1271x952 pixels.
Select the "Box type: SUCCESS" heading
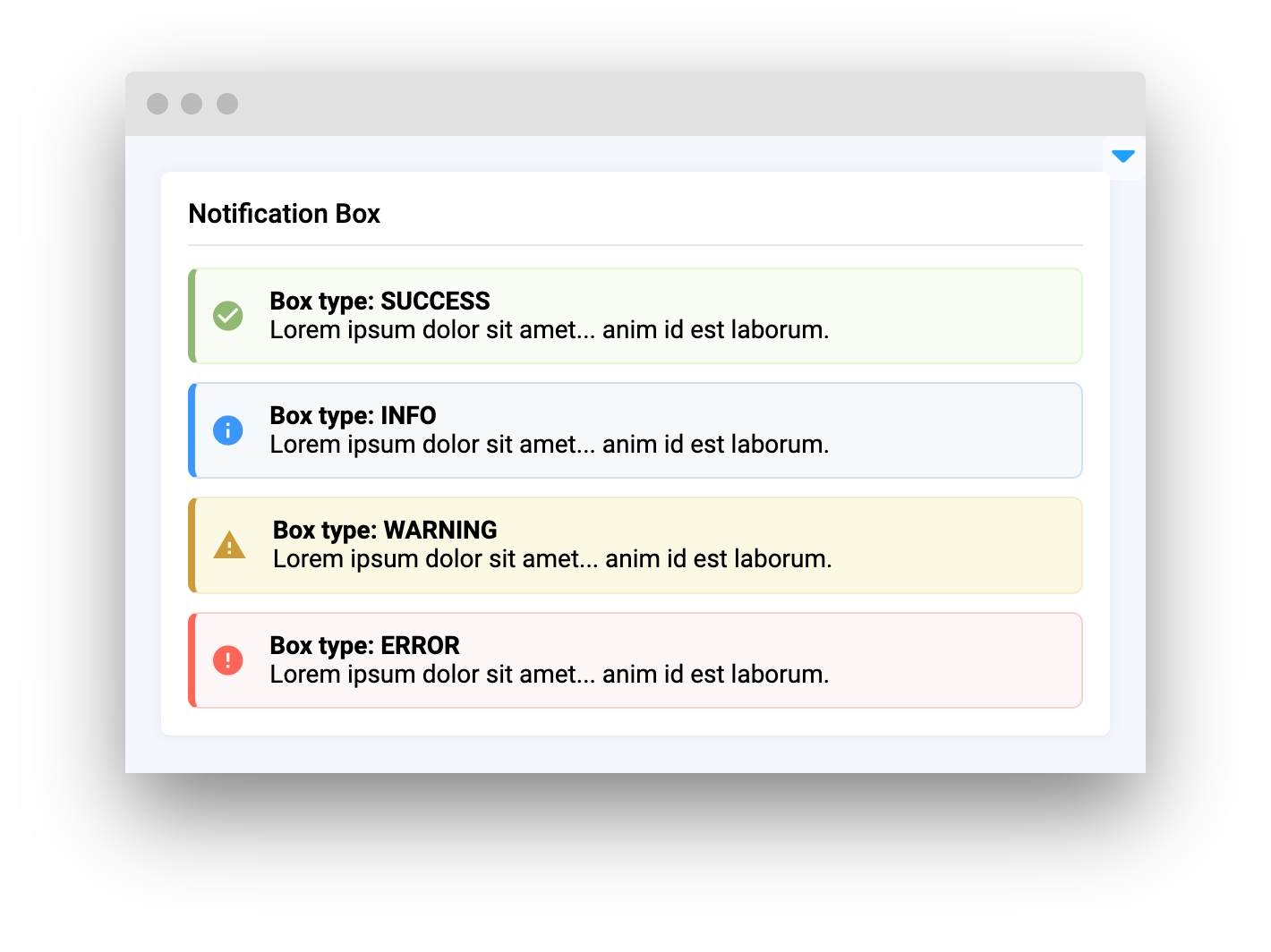tap(380, 301)
